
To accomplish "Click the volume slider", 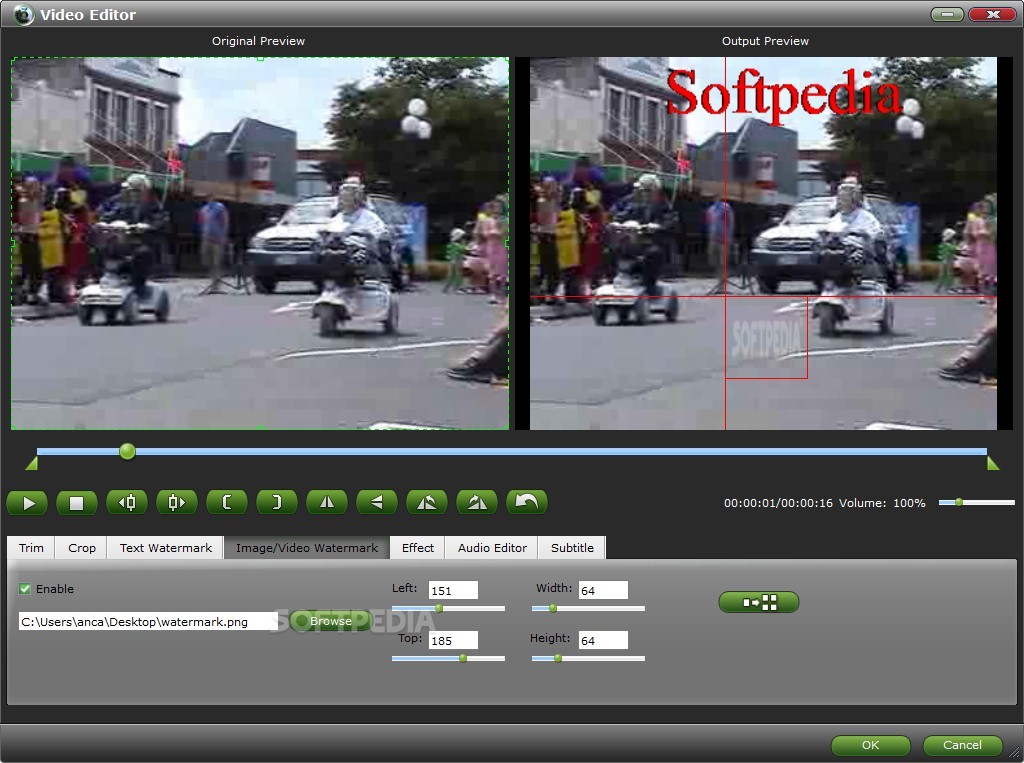I will (976, 502).
